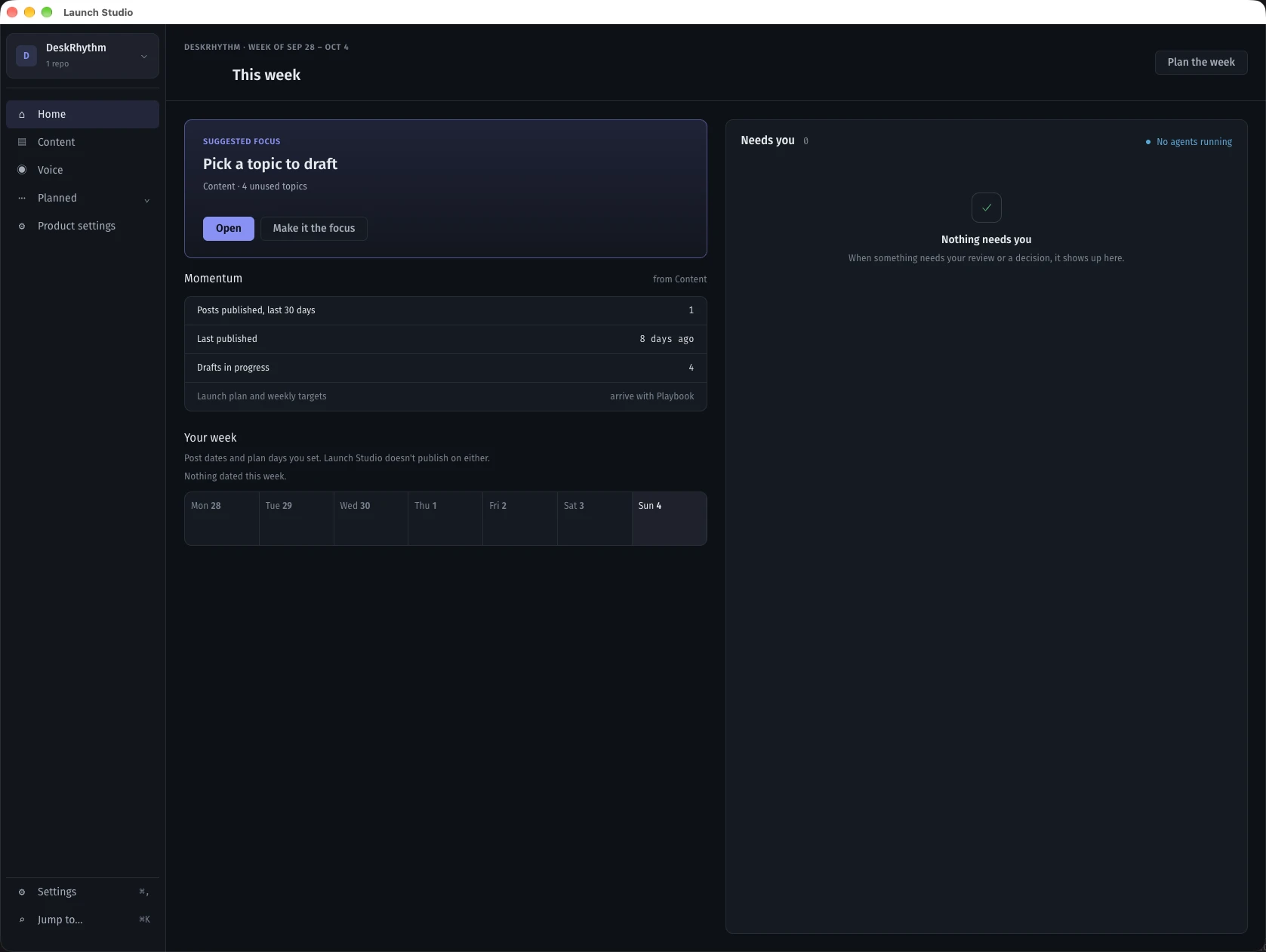Open Settings from the sidebar
The height and width of the screenshot is (952, 1266).
pos(83,892)
